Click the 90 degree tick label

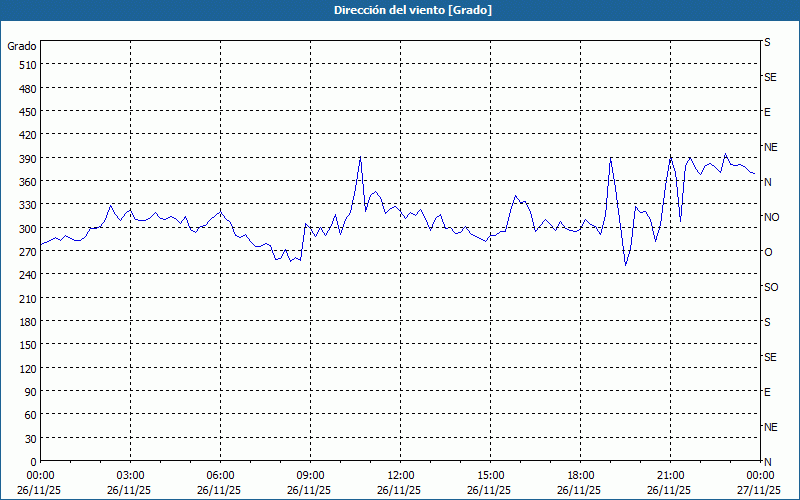tap(31, 392)
